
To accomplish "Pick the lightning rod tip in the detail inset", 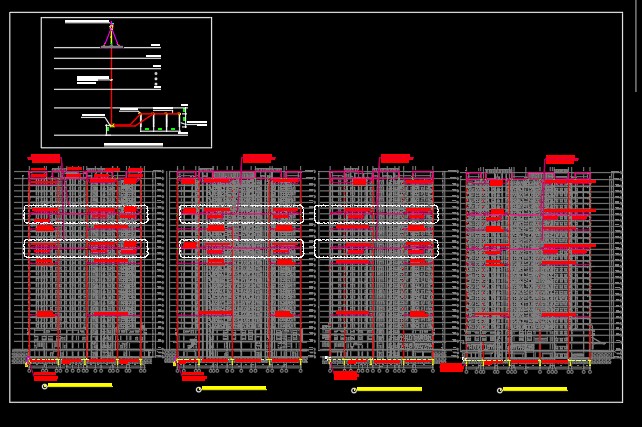I will coord(111,23).
